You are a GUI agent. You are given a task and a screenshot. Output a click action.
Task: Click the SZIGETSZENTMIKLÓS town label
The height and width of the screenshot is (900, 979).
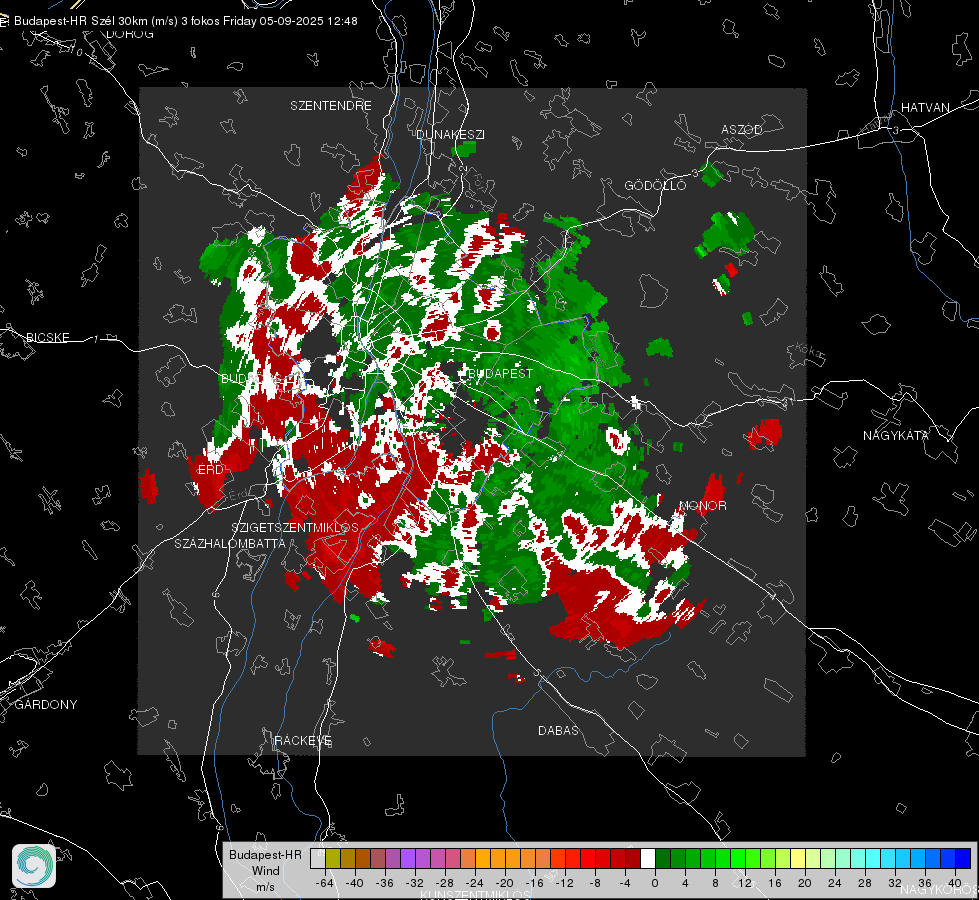pos(295,528)
